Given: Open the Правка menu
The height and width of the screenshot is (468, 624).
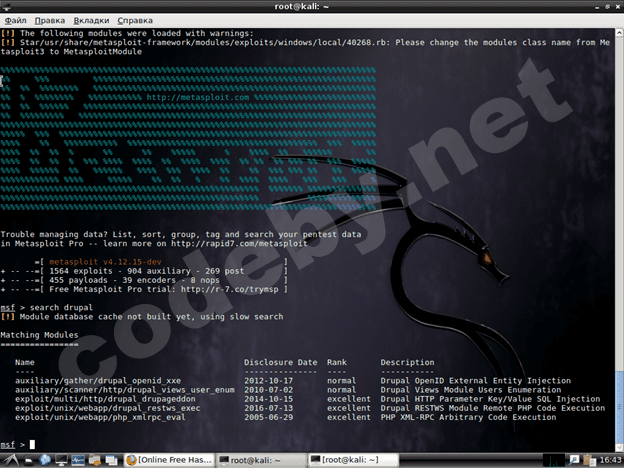Looking at the screenshot, I should coord(50,20).
